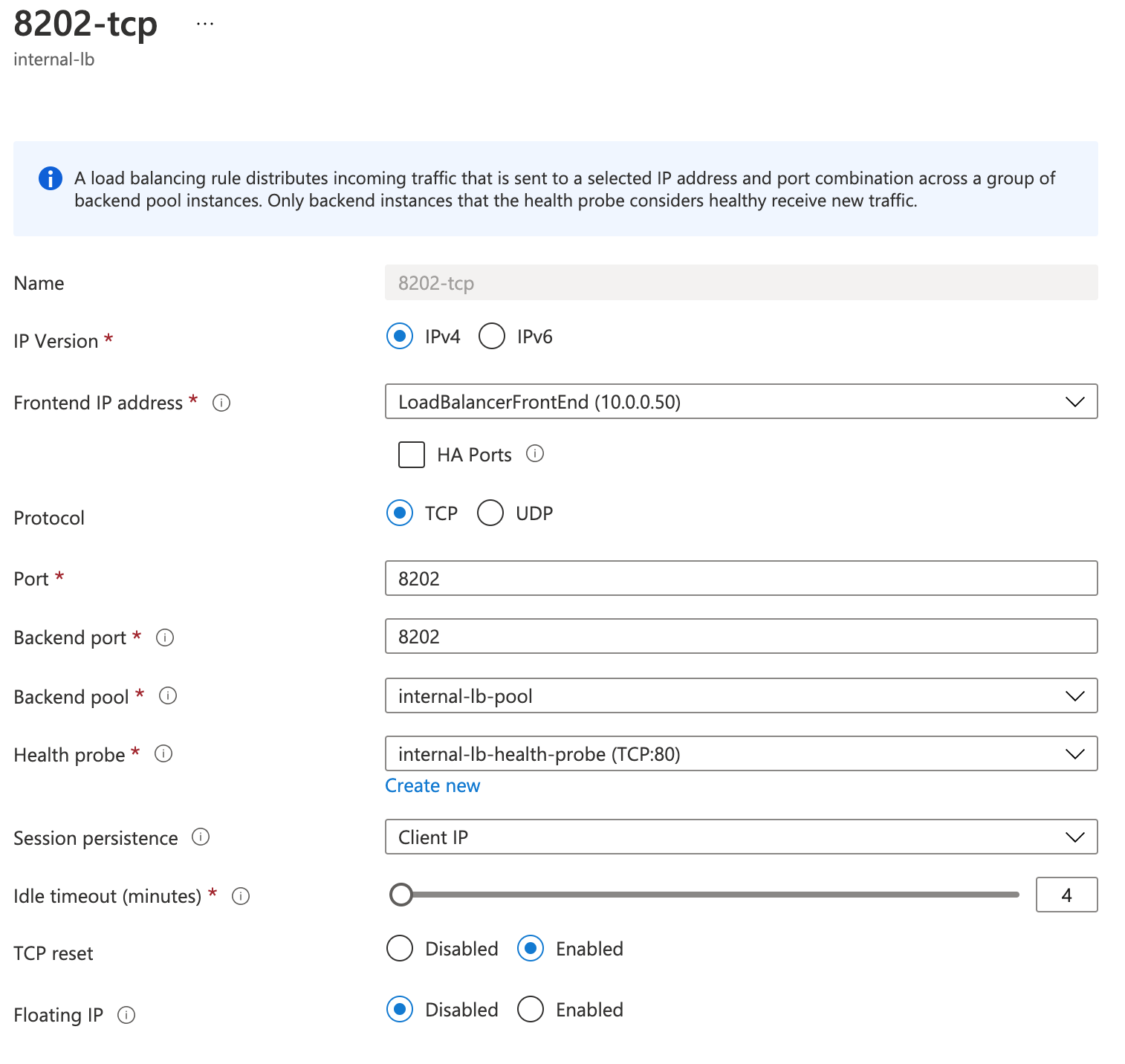
Task: Click the Protocol label
Action: tap(49, 518)
